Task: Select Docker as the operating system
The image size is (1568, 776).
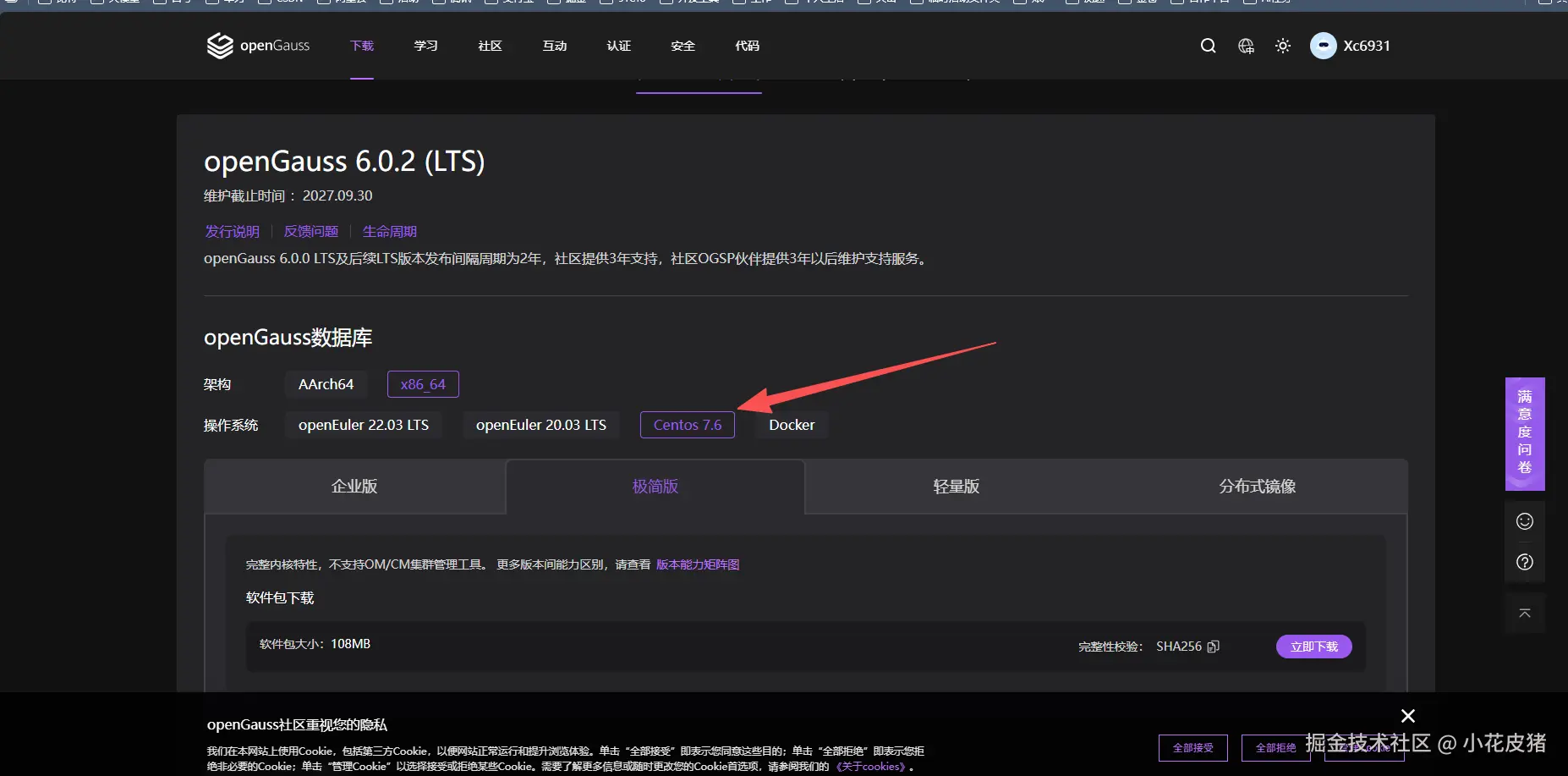Action: (791, 424)
